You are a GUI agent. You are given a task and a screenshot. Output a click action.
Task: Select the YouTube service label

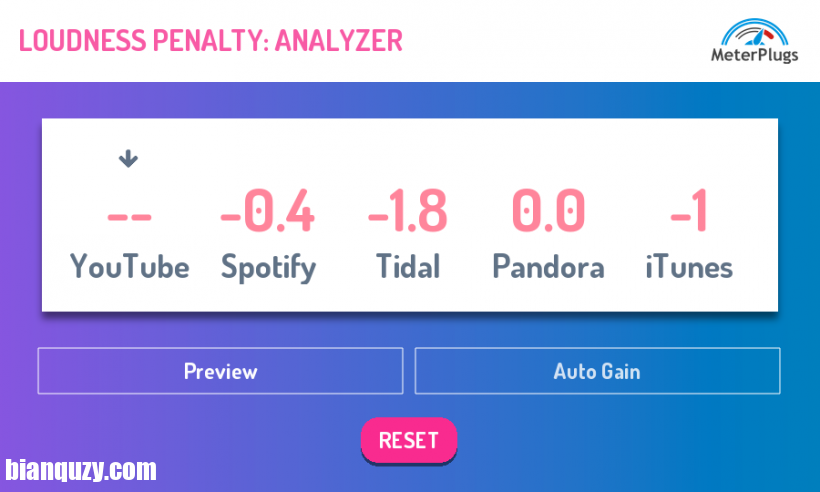click(130, 267)
